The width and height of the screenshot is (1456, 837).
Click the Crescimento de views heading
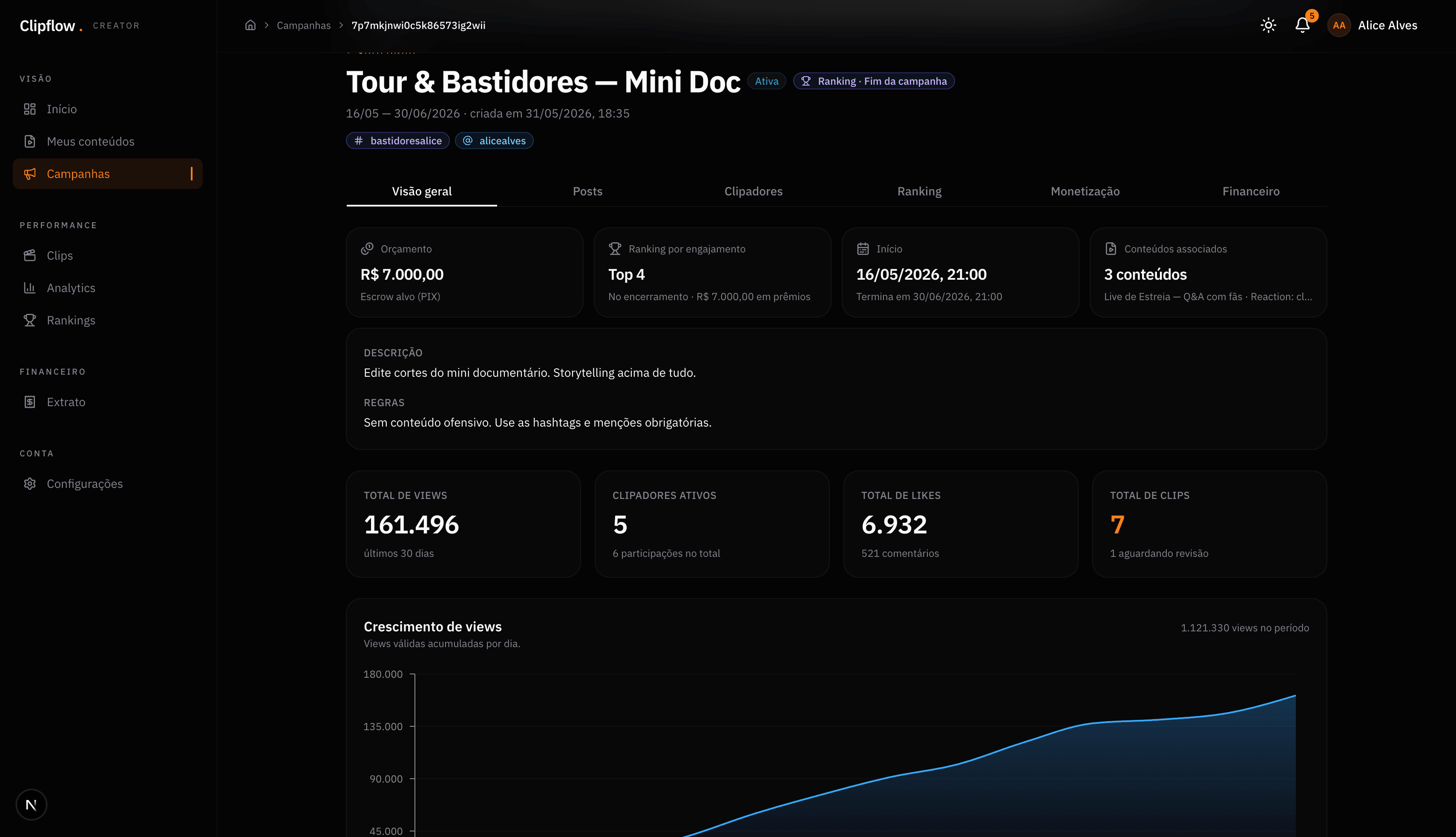coord(433,627)
